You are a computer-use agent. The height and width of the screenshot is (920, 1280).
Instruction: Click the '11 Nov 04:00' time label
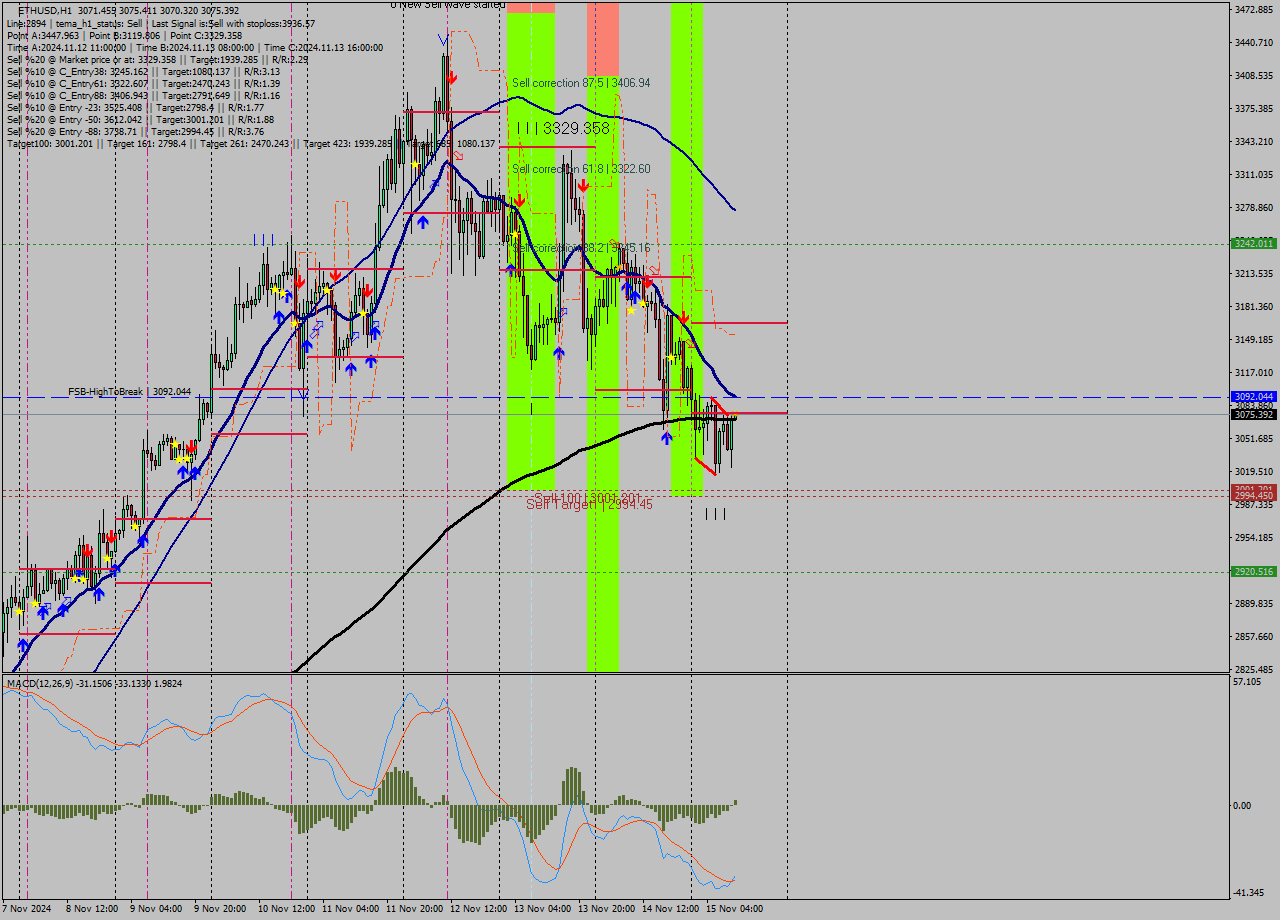(x=350, y=909)
